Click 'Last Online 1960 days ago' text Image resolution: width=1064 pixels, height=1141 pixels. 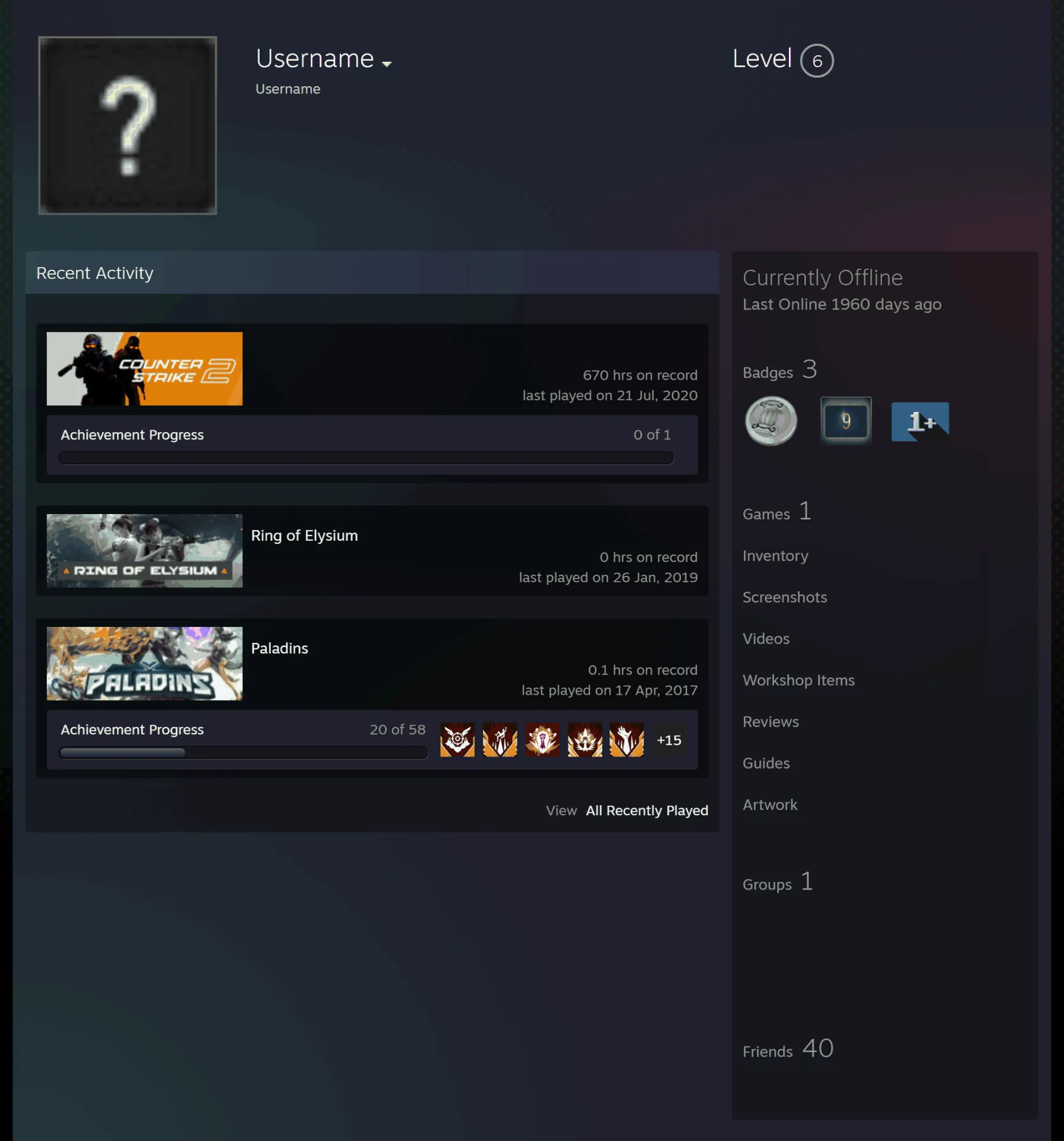[842, 304]
